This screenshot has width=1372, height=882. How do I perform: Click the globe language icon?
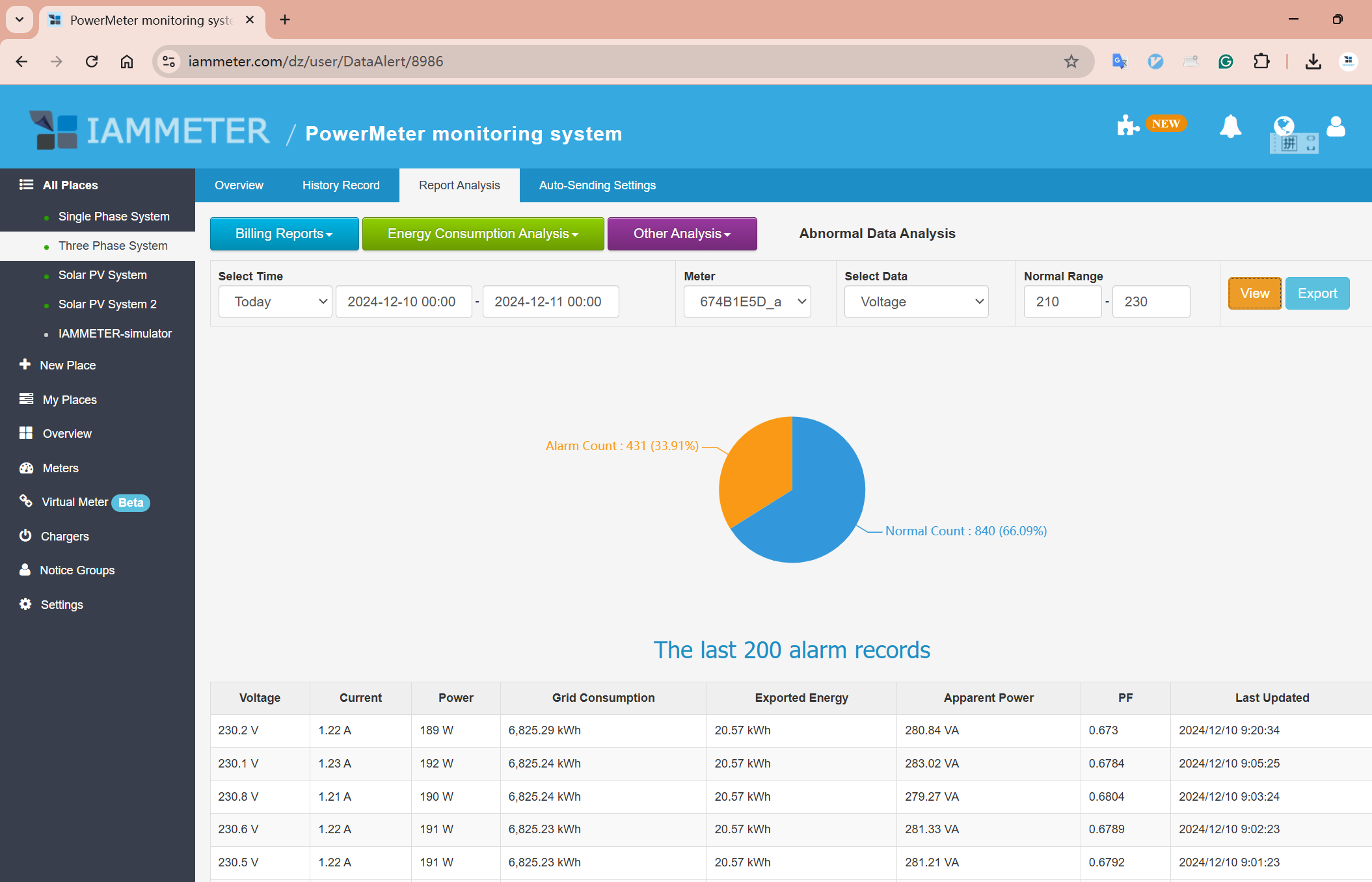click(1284, 125)
